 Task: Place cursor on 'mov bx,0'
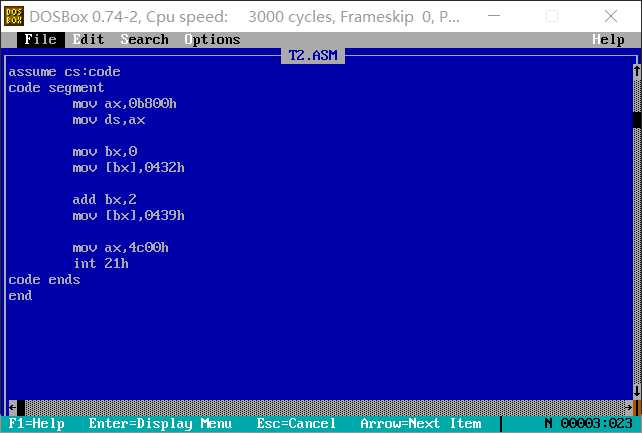click(104, 151)
